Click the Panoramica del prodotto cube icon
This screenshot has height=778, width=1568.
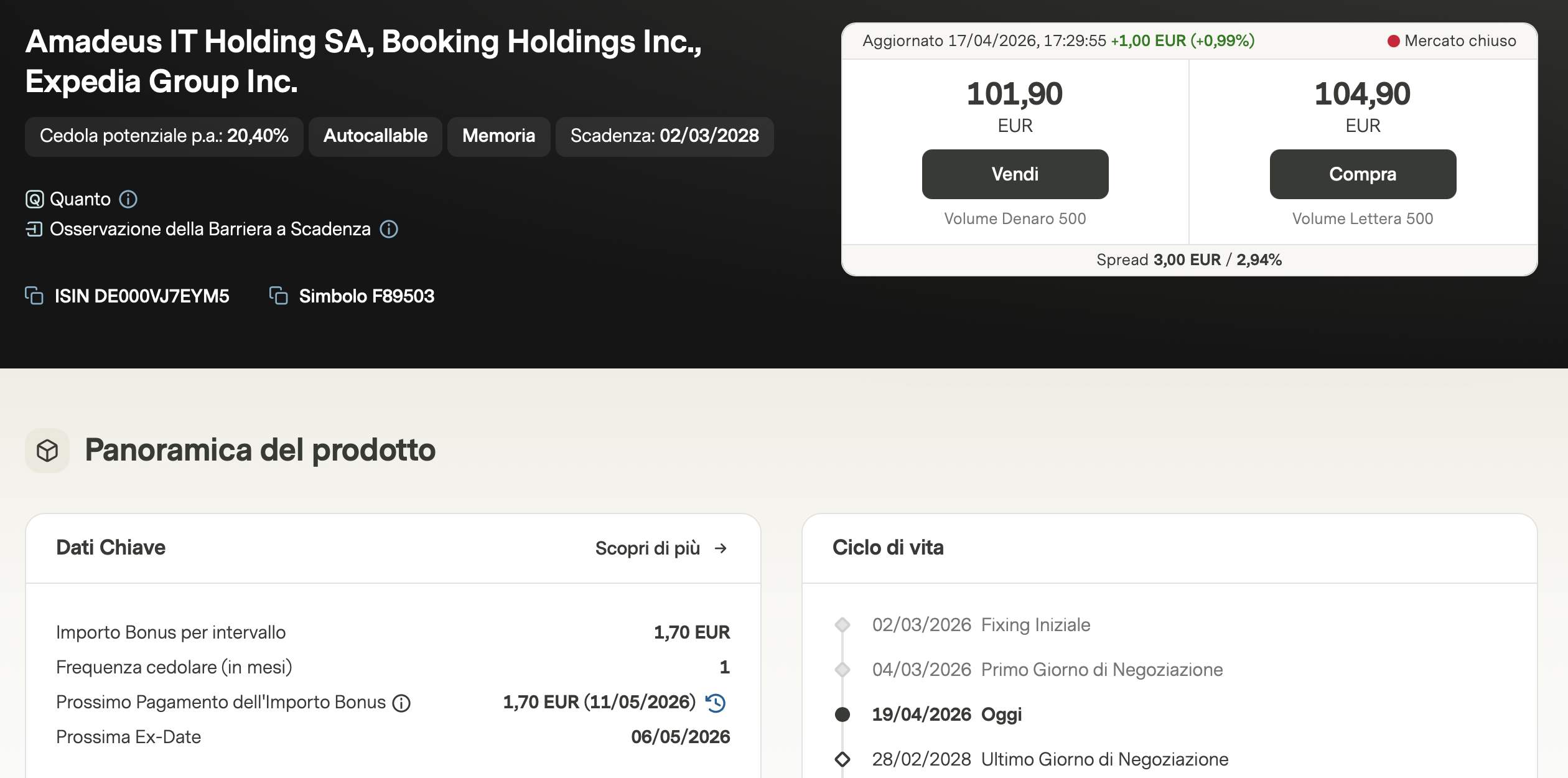(x=47, y=450)
